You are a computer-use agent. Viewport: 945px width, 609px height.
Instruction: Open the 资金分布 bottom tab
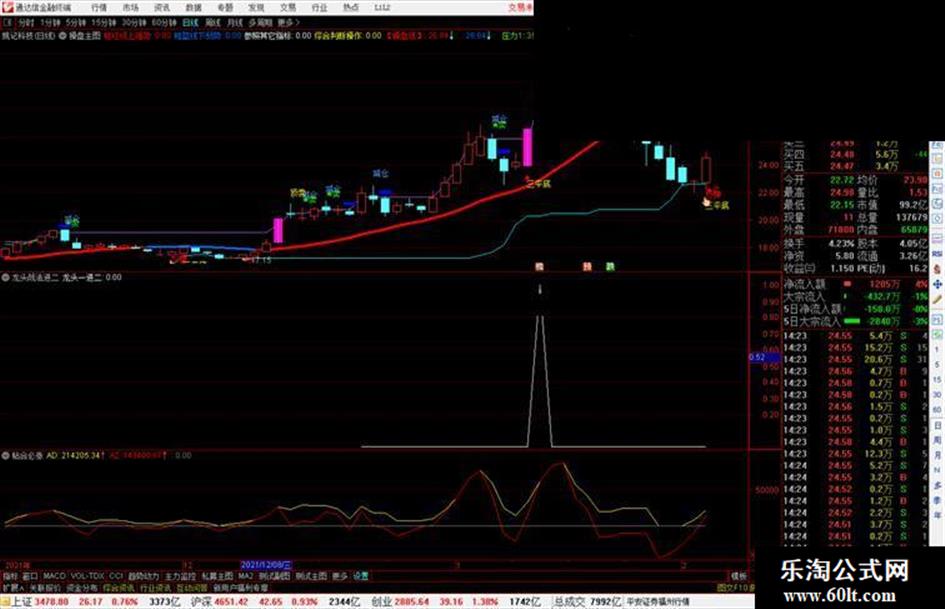click(x=82, y=587)
